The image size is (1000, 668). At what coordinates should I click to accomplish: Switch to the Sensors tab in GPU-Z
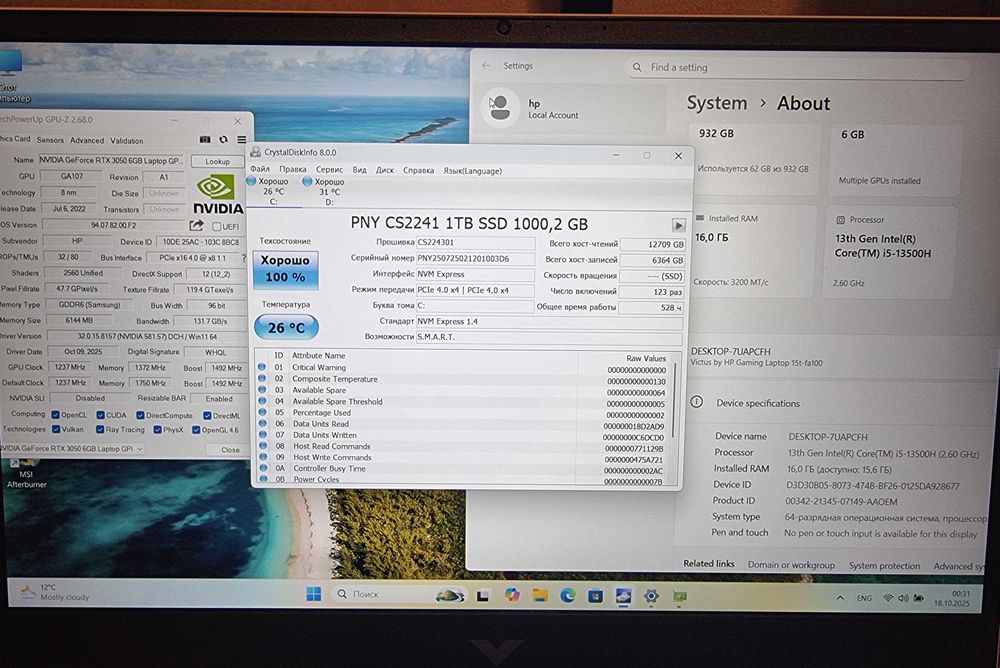pos(50,140)
